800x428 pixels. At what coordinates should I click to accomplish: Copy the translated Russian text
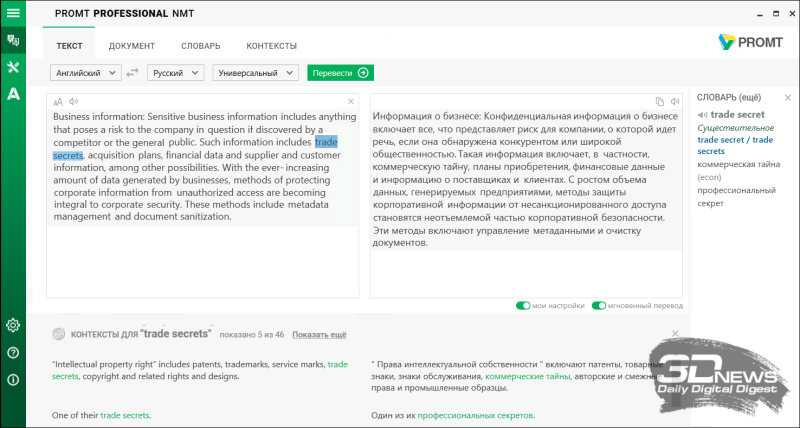coord(660,101)
